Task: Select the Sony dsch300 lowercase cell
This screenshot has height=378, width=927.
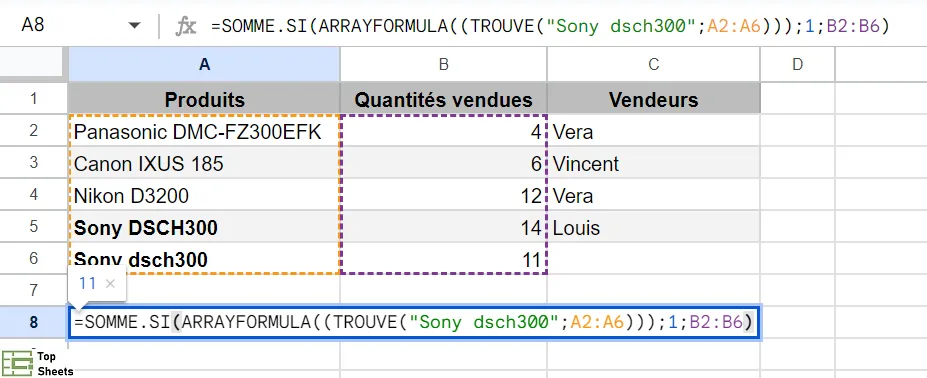Action: [x=205, y=259]
